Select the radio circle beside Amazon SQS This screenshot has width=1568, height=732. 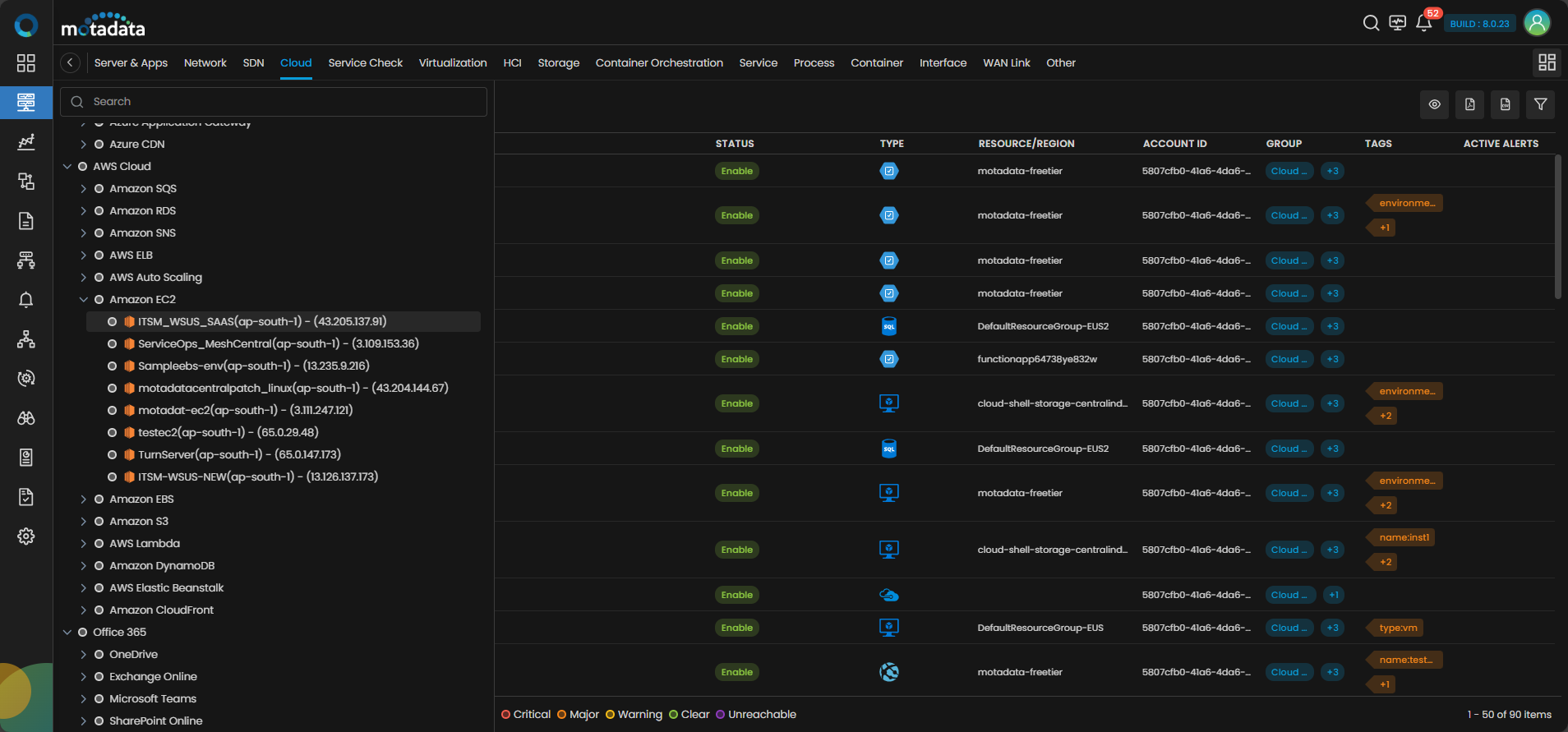[x=99, y=188]
